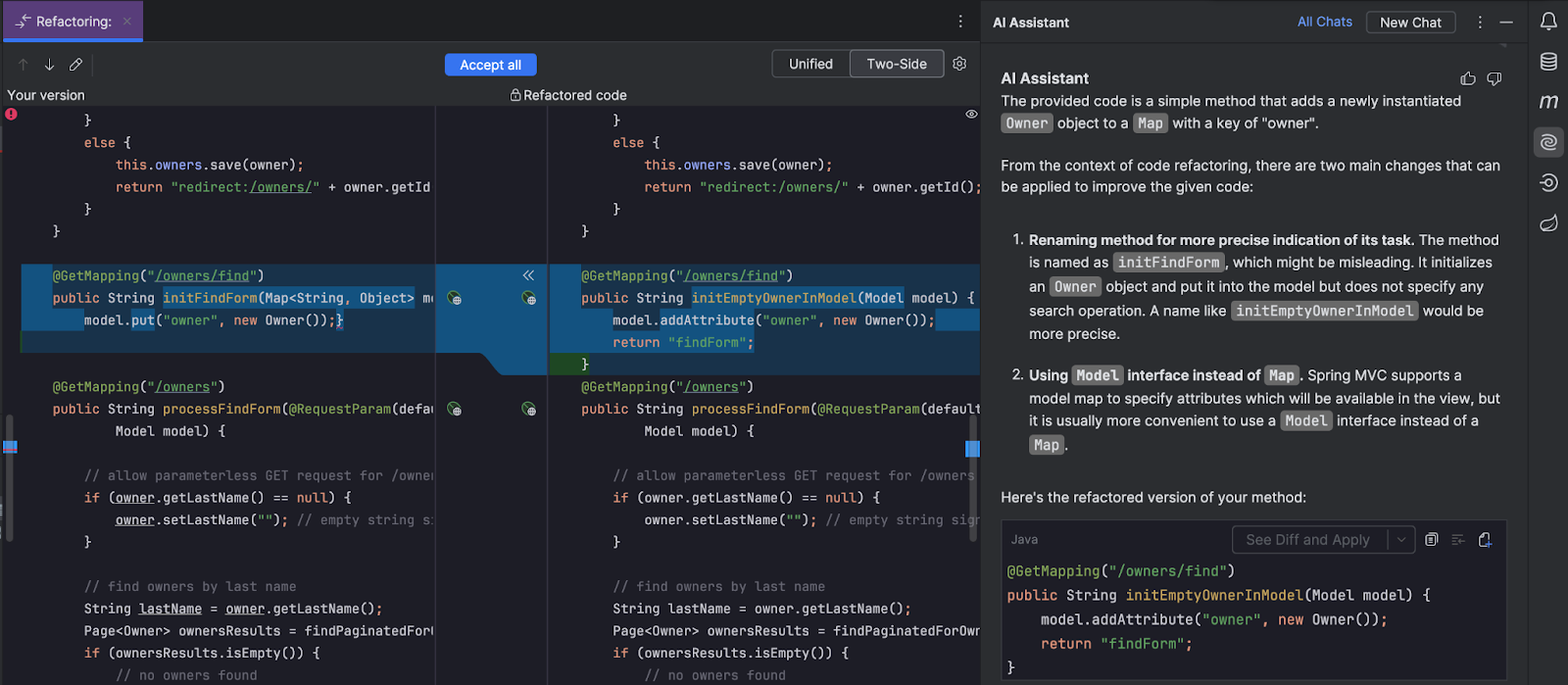Open the Refactoring tab options kebab menu
Screen dimensions: 1568x685
[x=960, y=22]
